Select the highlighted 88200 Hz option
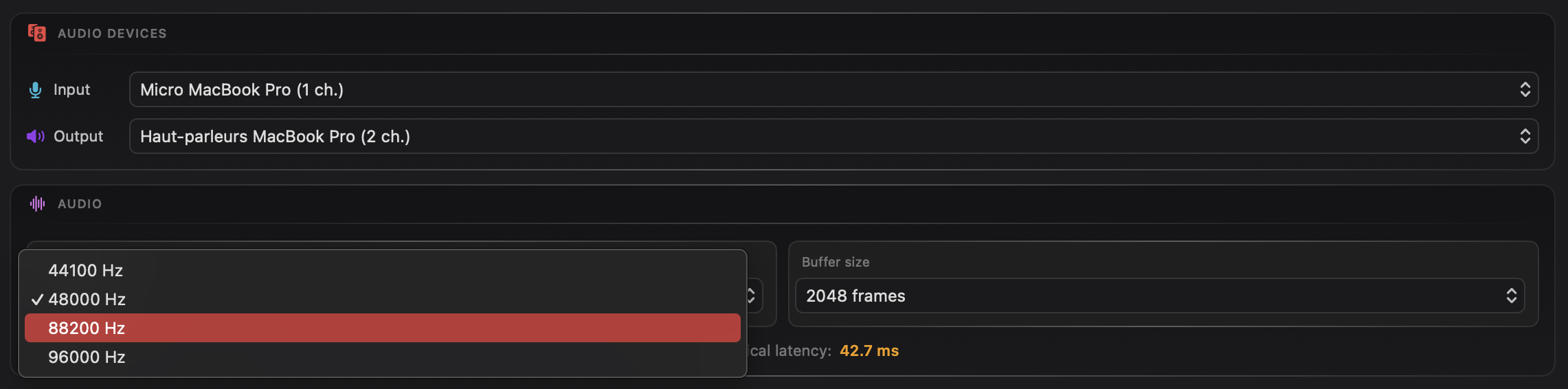The height and width of the screenshot is (389, 1568). 87,329
